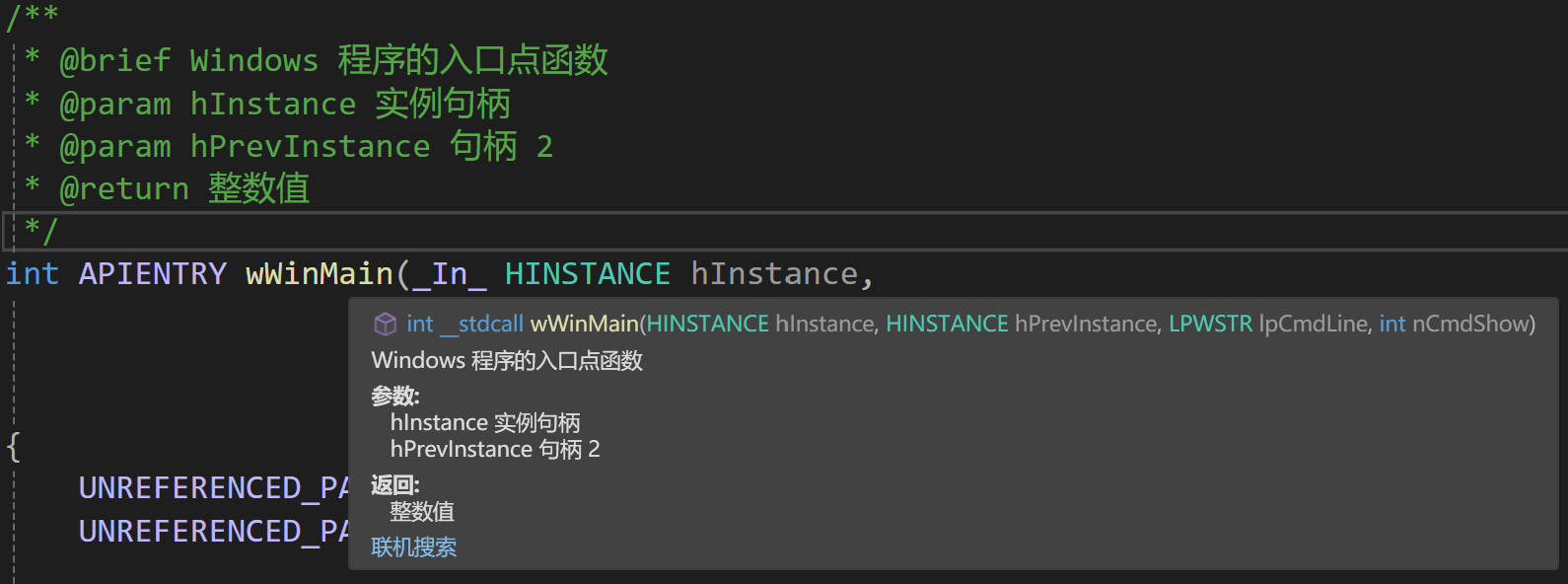
Task: Click the @param hPrevInstance comment line
Action: [306, 146]
